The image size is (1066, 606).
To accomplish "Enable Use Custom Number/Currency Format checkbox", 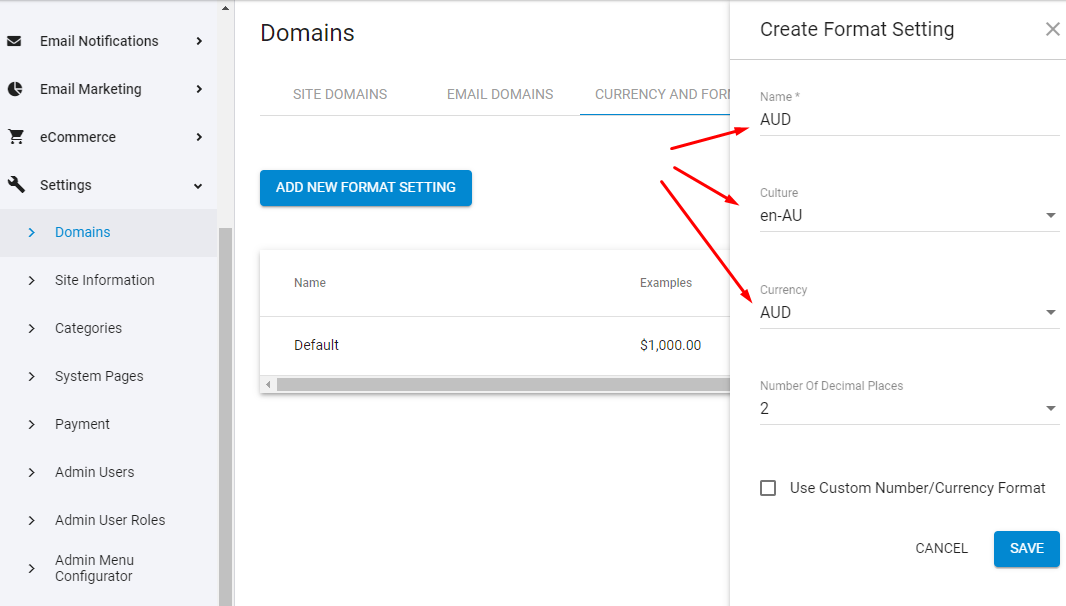I will (x=768, y=488).
